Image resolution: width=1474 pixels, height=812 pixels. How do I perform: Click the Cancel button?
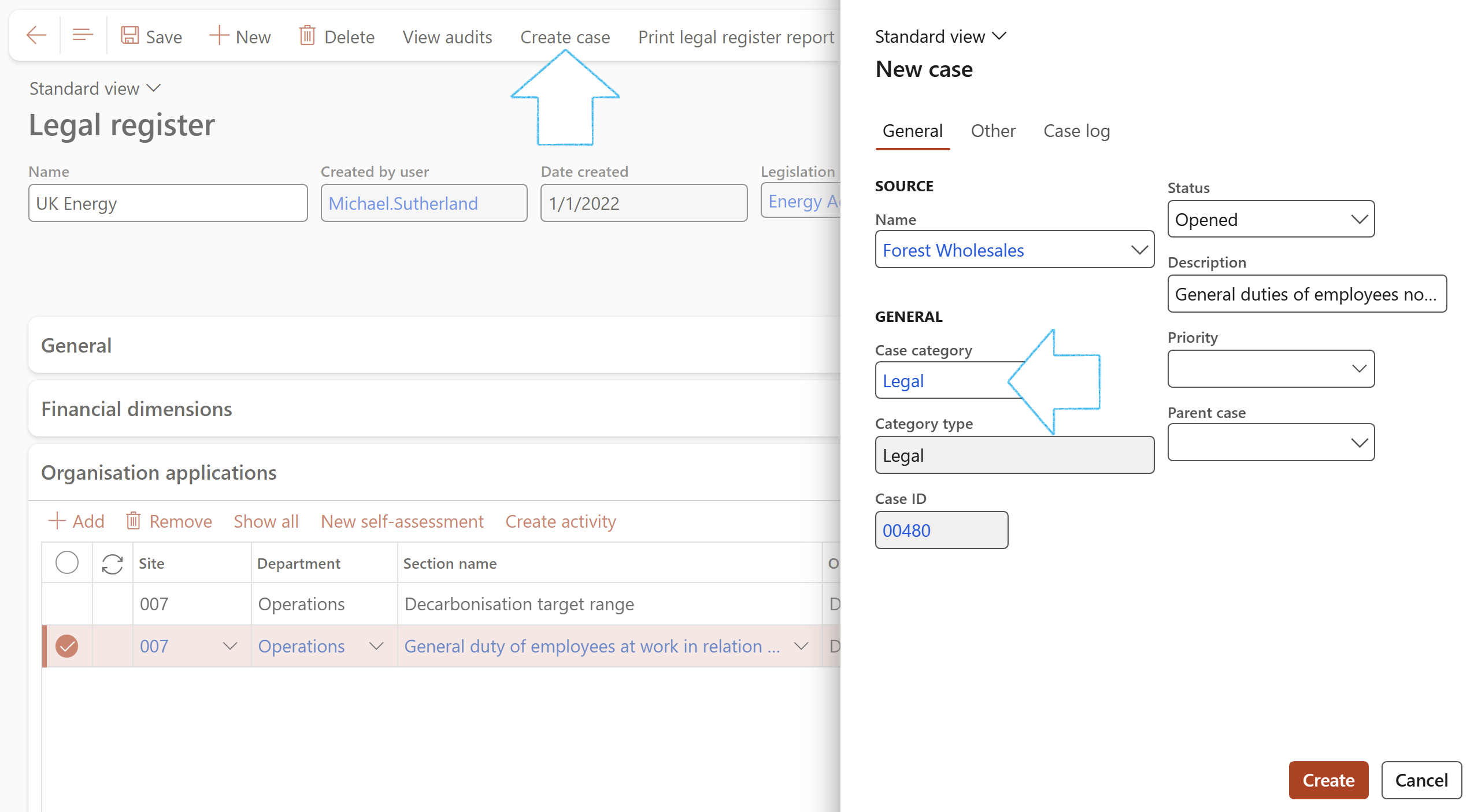[x=1421, y=780]
